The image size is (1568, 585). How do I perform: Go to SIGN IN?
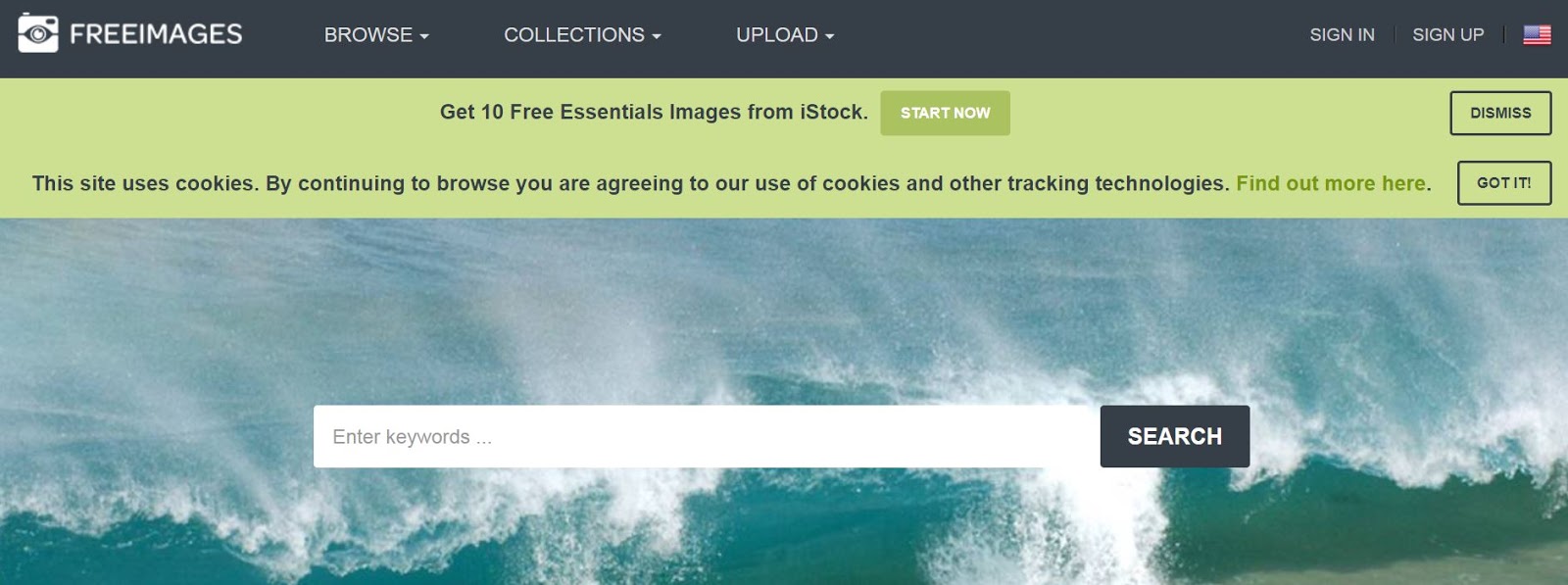(x=1342, y=35)
